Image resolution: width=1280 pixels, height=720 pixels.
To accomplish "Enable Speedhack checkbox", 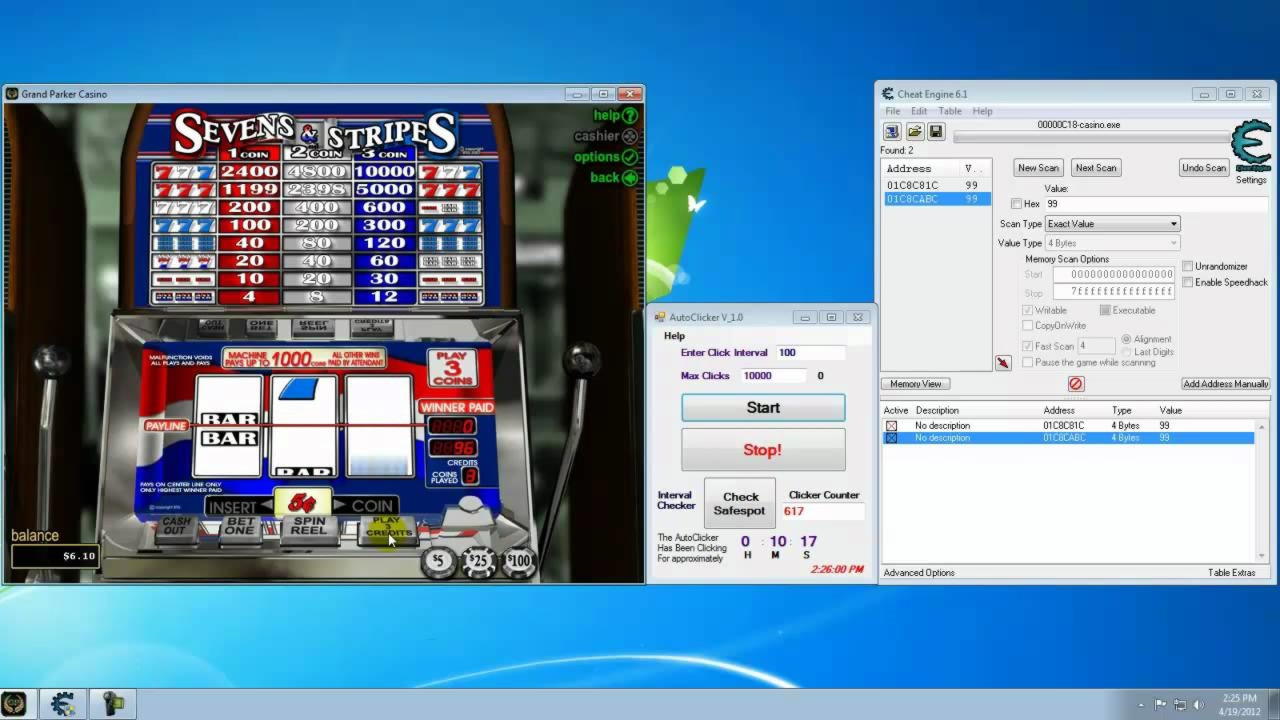I will pyautogui.click(x=1188, y=282).
